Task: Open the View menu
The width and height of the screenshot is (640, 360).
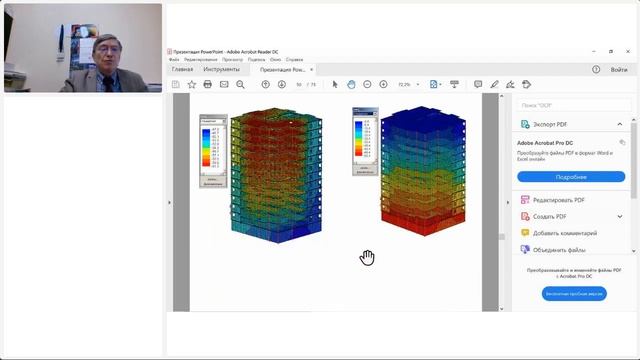Action: (x=232, y=60)
